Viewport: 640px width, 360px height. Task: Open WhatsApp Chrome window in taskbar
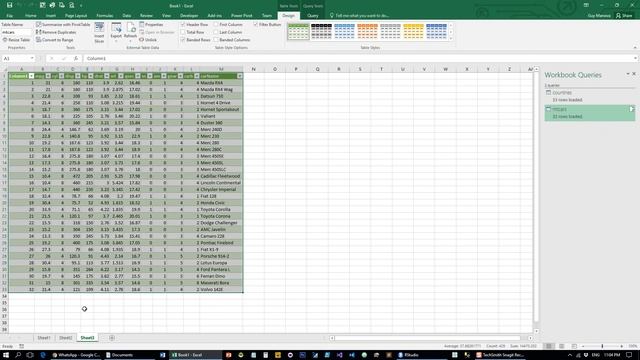pyautogui.click(x=76, y=355)
